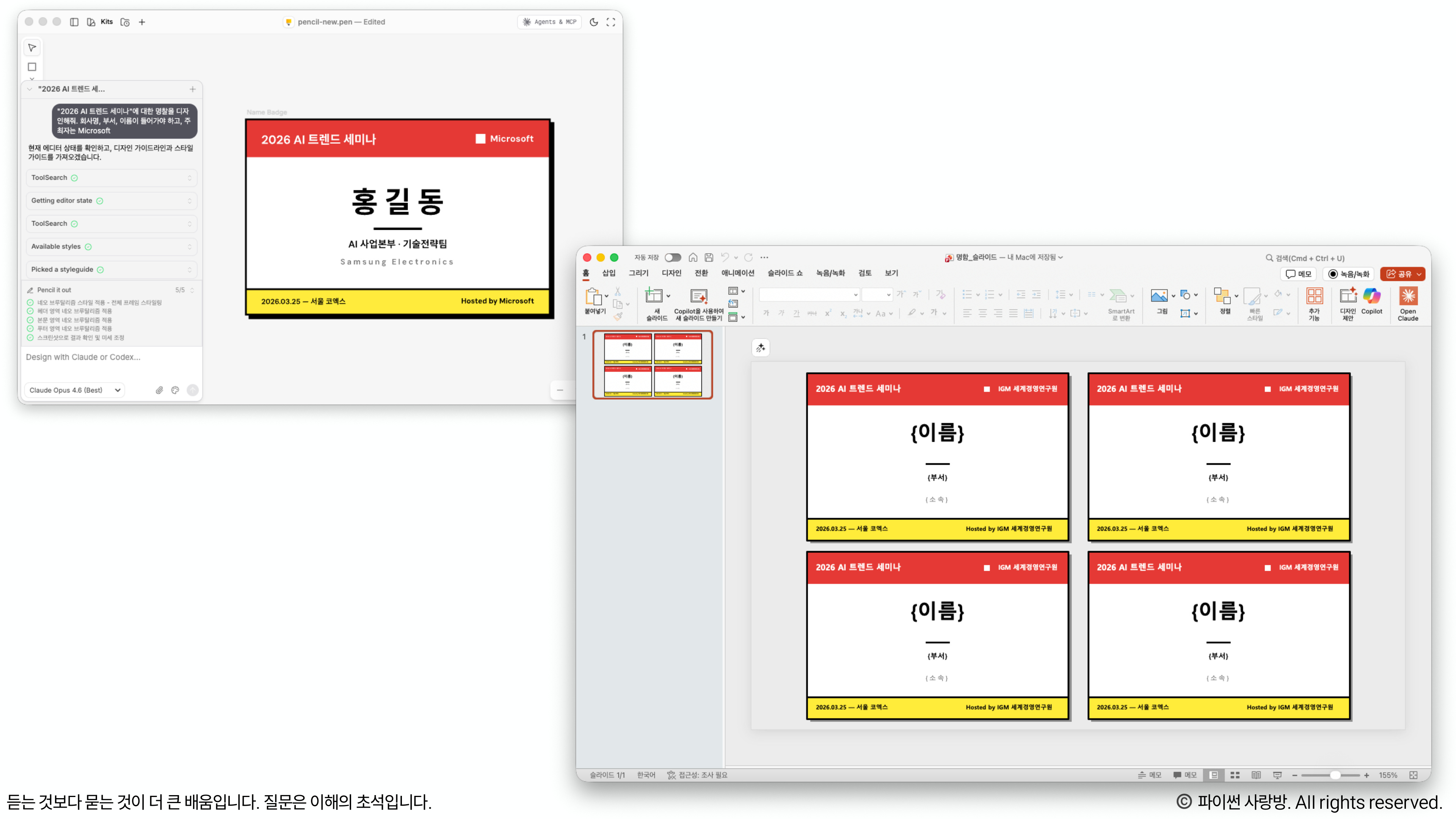The width and height of the screenshot is (1456, 819).
Task: Open the Design ribbon tab
Action: point(671,273)
